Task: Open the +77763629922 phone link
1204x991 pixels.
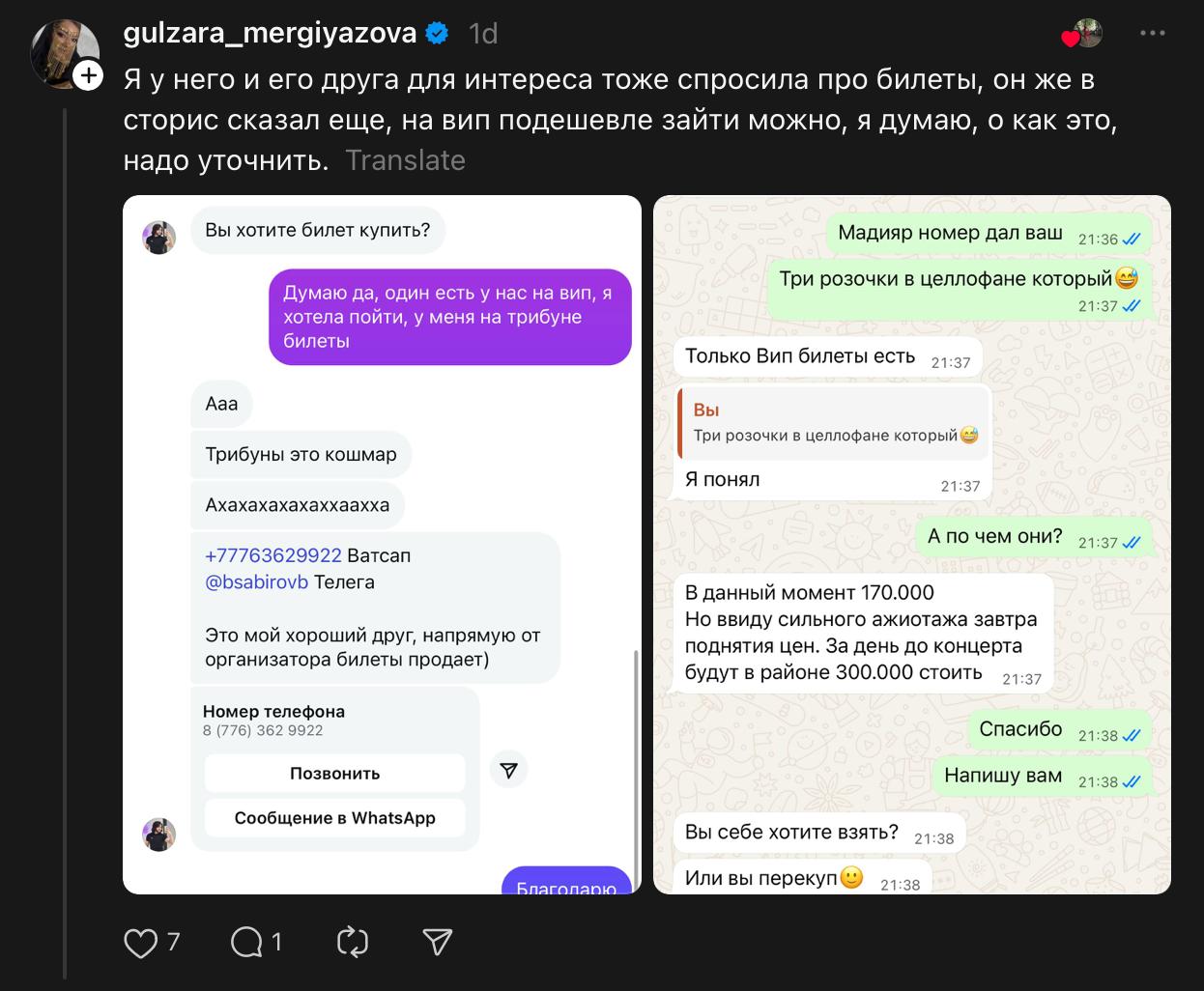Action: tap(273, 555)
